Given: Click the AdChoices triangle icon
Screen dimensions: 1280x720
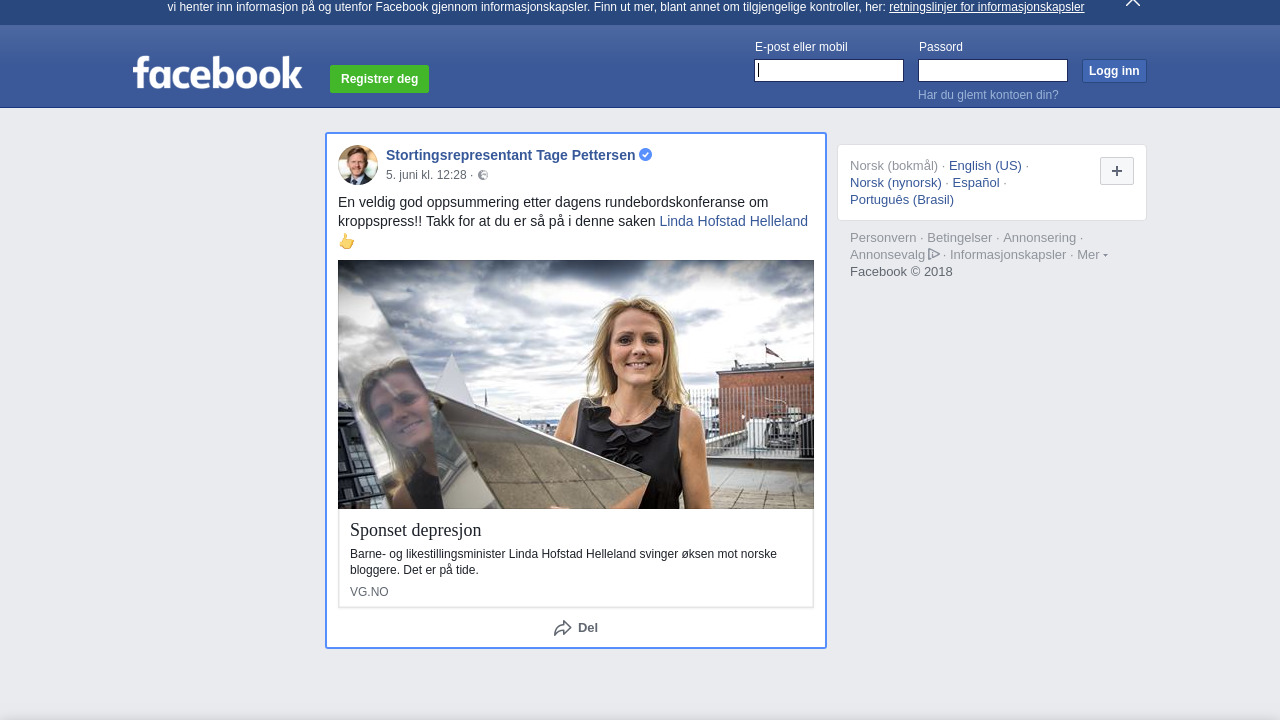Looking at the screenshot, I should tap(934, 254).
